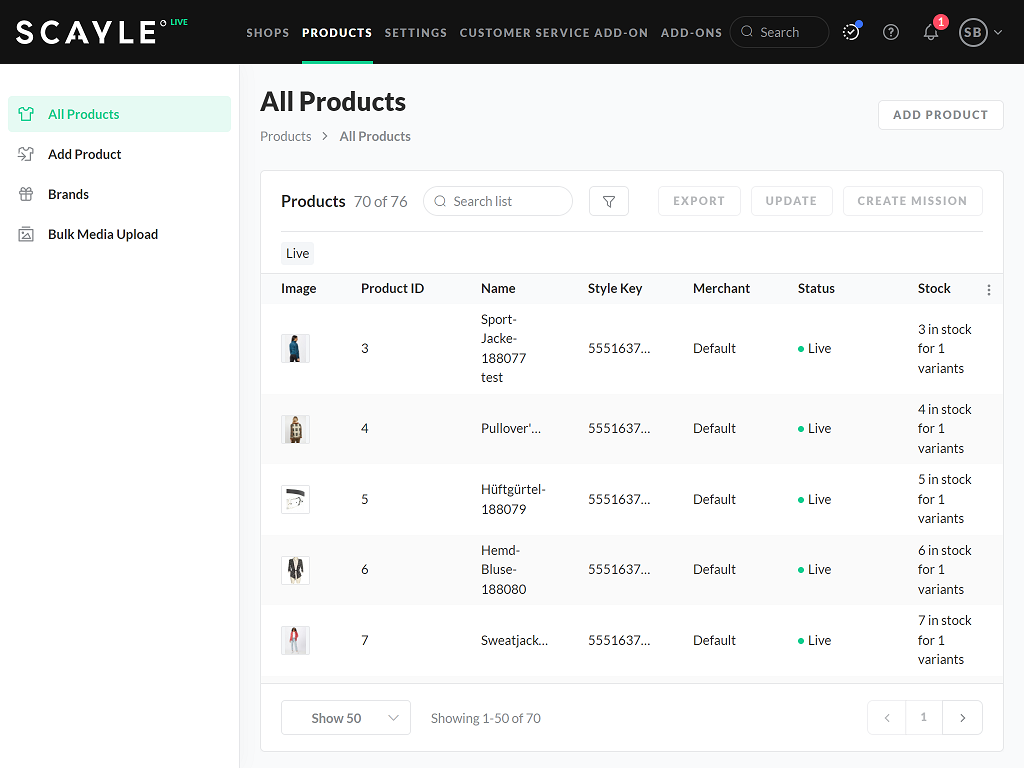Click the EXPORT button above the table
This screenshot has height=768, width=1024.
coord(699,201)
